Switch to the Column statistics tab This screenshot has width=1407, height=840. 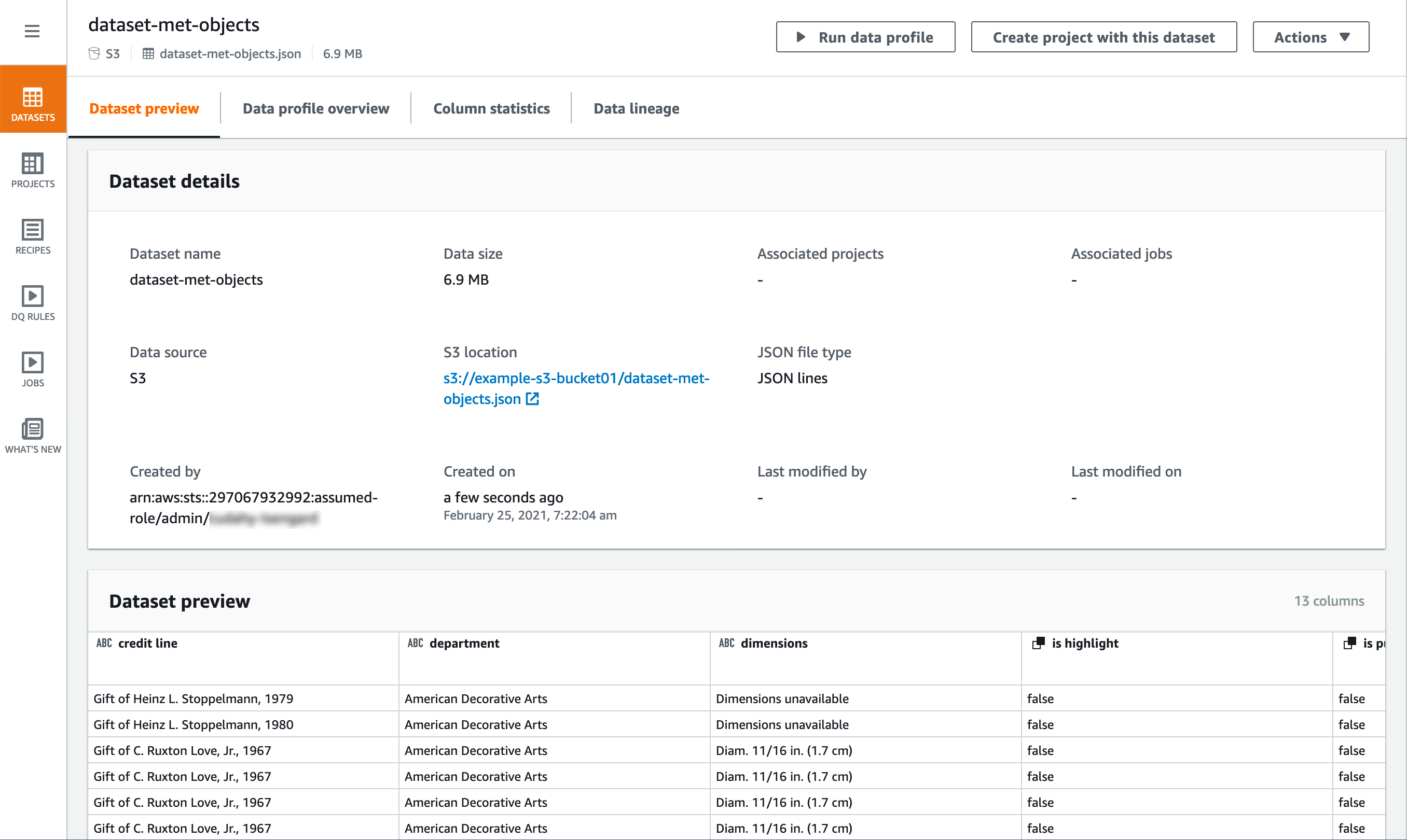pos(491,108)
